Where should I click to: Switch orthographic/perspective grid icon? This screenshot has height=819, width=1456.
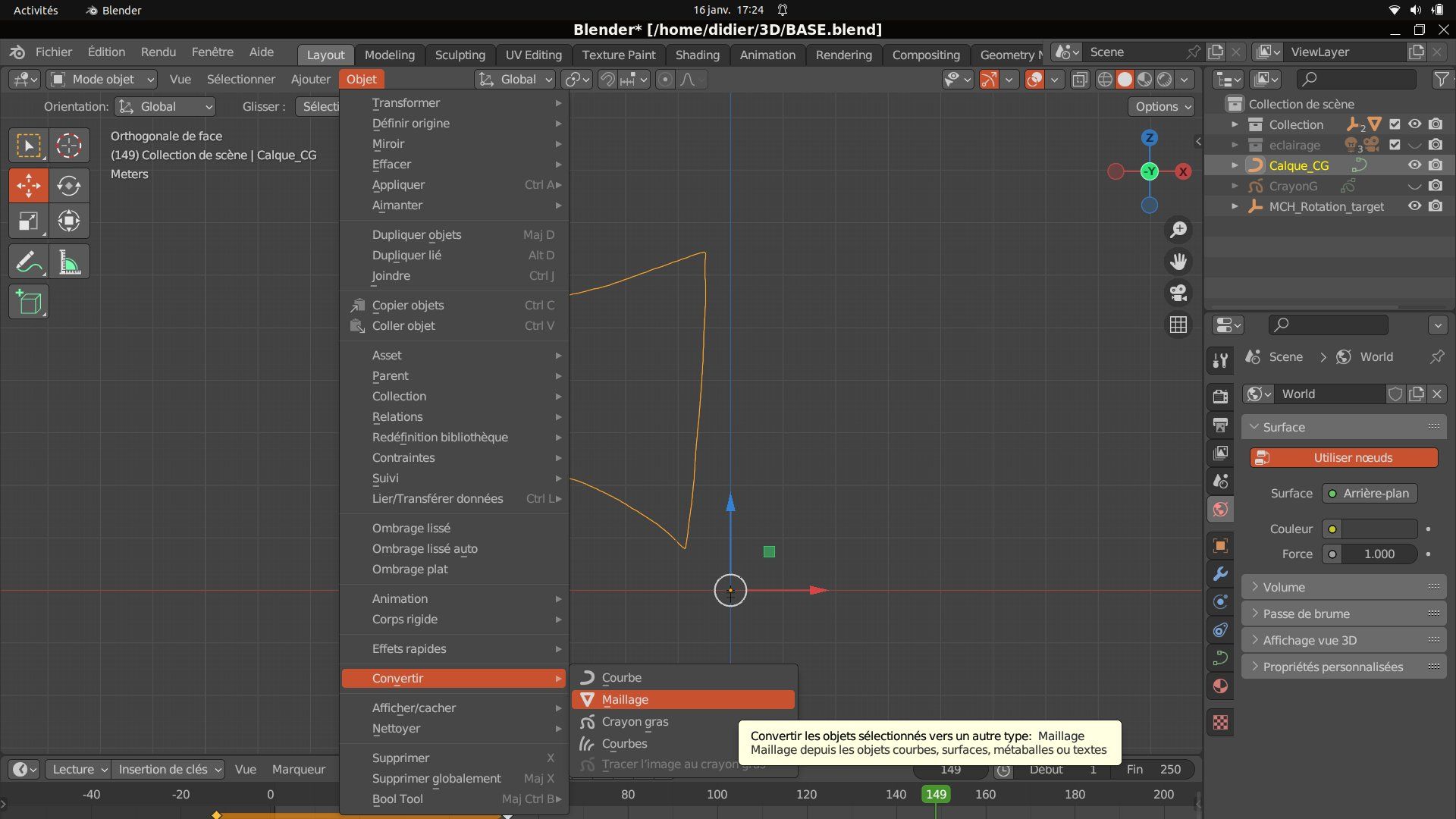point(1178,325)
